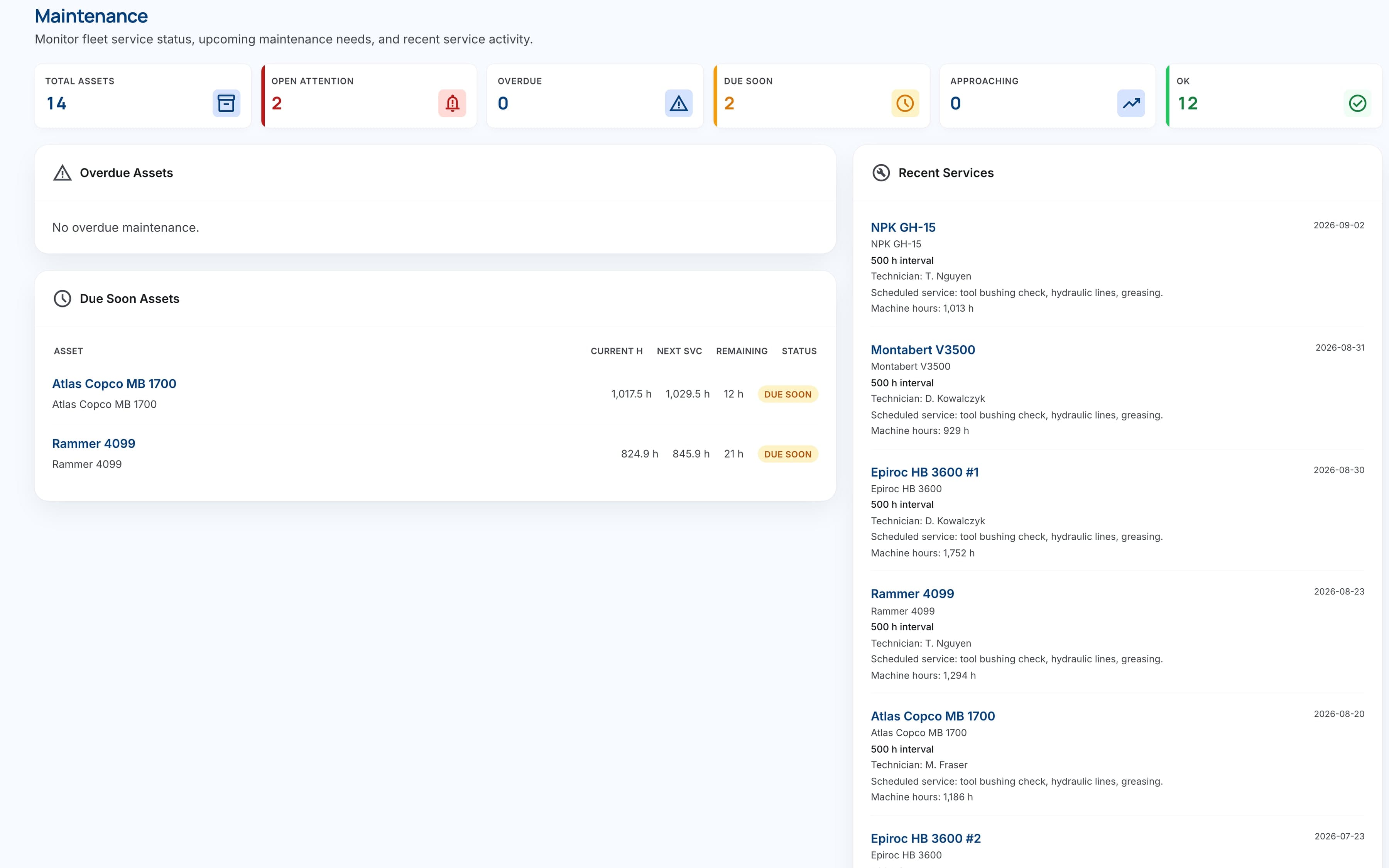Open Atlas Copco MB 1700 in Due Soon table
Image resolution: width=1389 pixels, height=868 pixels.
[x=114, y=383]
